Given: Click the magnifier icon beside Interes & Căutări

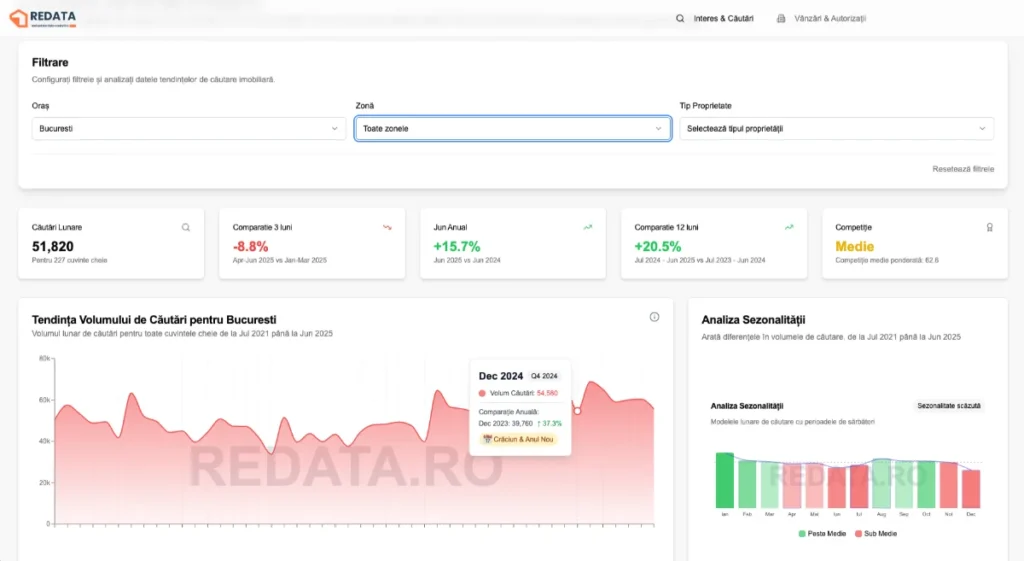Looking at the screenshot, I should pyautogui.click(x=681, y=19).
